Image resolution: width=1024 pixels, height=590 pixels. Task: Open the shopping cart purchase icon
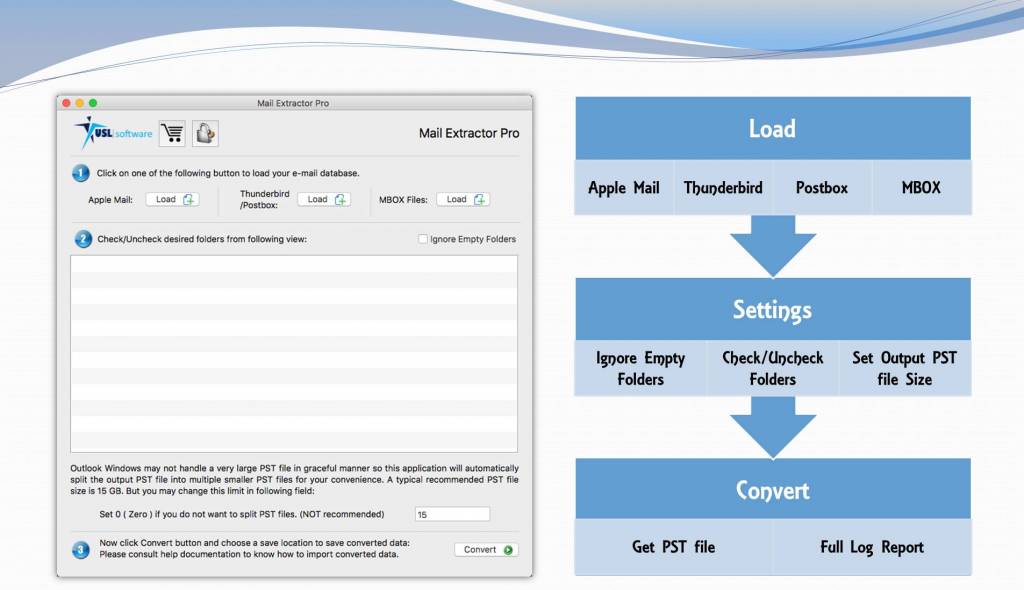(172, 133)
